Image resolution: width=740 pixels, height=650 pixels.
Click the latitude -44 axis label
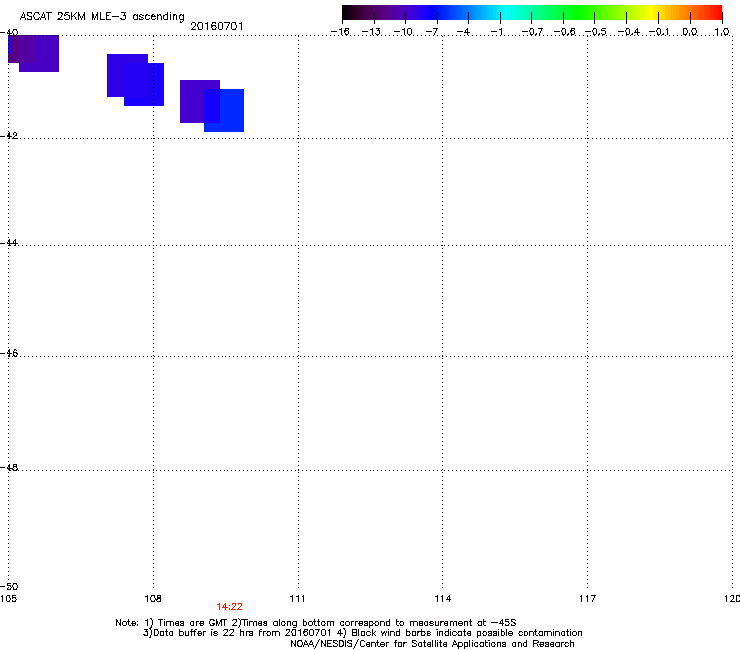point(9,243)
